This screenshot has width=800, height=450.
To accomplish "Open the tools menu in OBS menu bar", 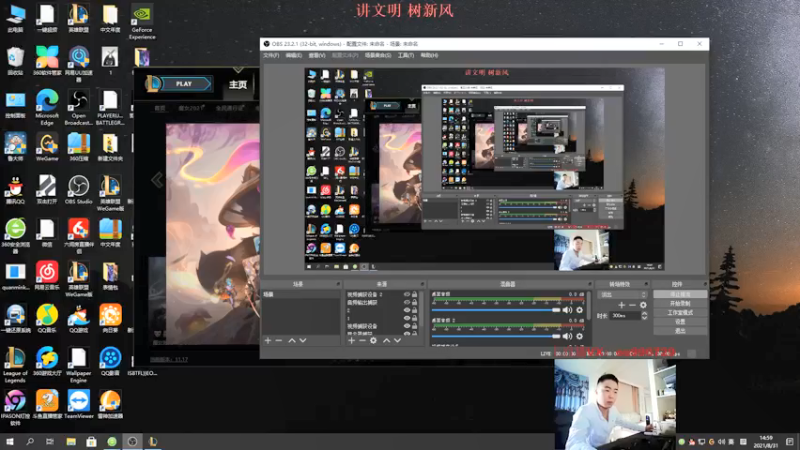I will point(406,55).
